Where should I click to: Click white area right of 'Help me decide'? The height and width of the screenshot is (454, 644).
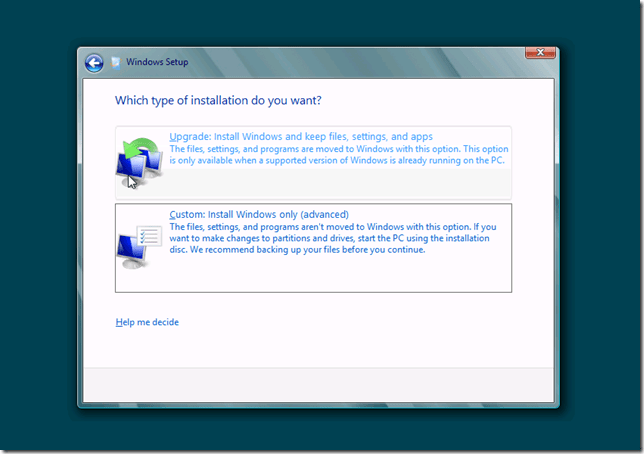[350, 322]
